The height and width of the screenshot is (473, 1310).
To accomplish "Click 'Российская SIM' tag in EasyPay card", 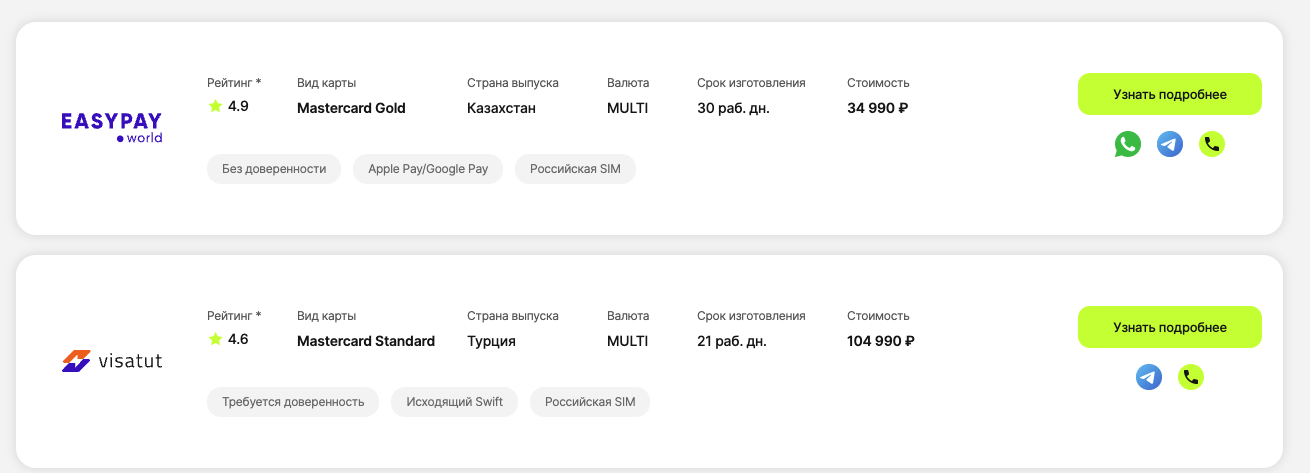I will pyautogui.click(x=575, y=169).
